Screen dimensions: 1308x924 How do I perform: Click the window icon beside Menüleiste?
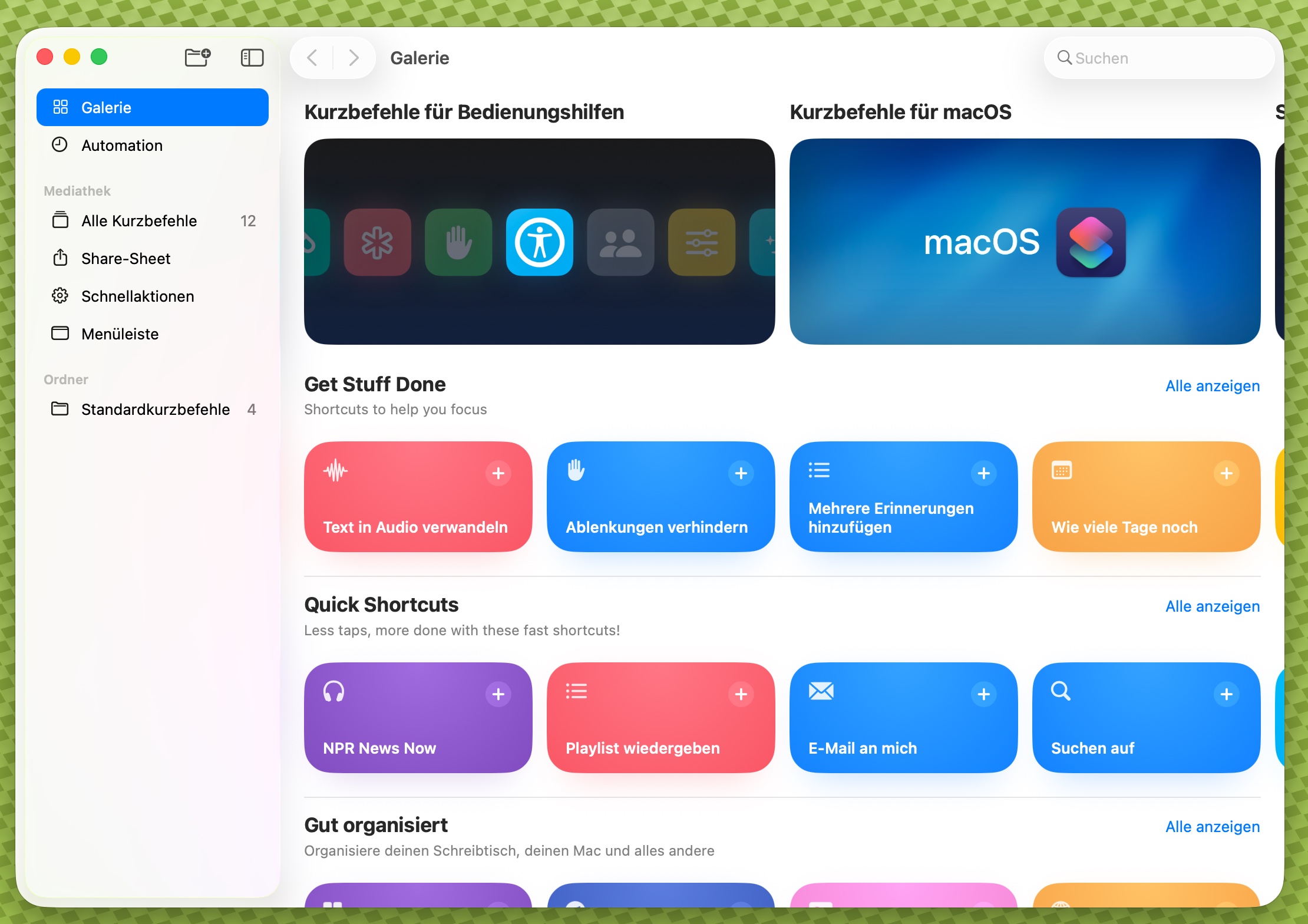pyautogui.click(x=60, y=333)
